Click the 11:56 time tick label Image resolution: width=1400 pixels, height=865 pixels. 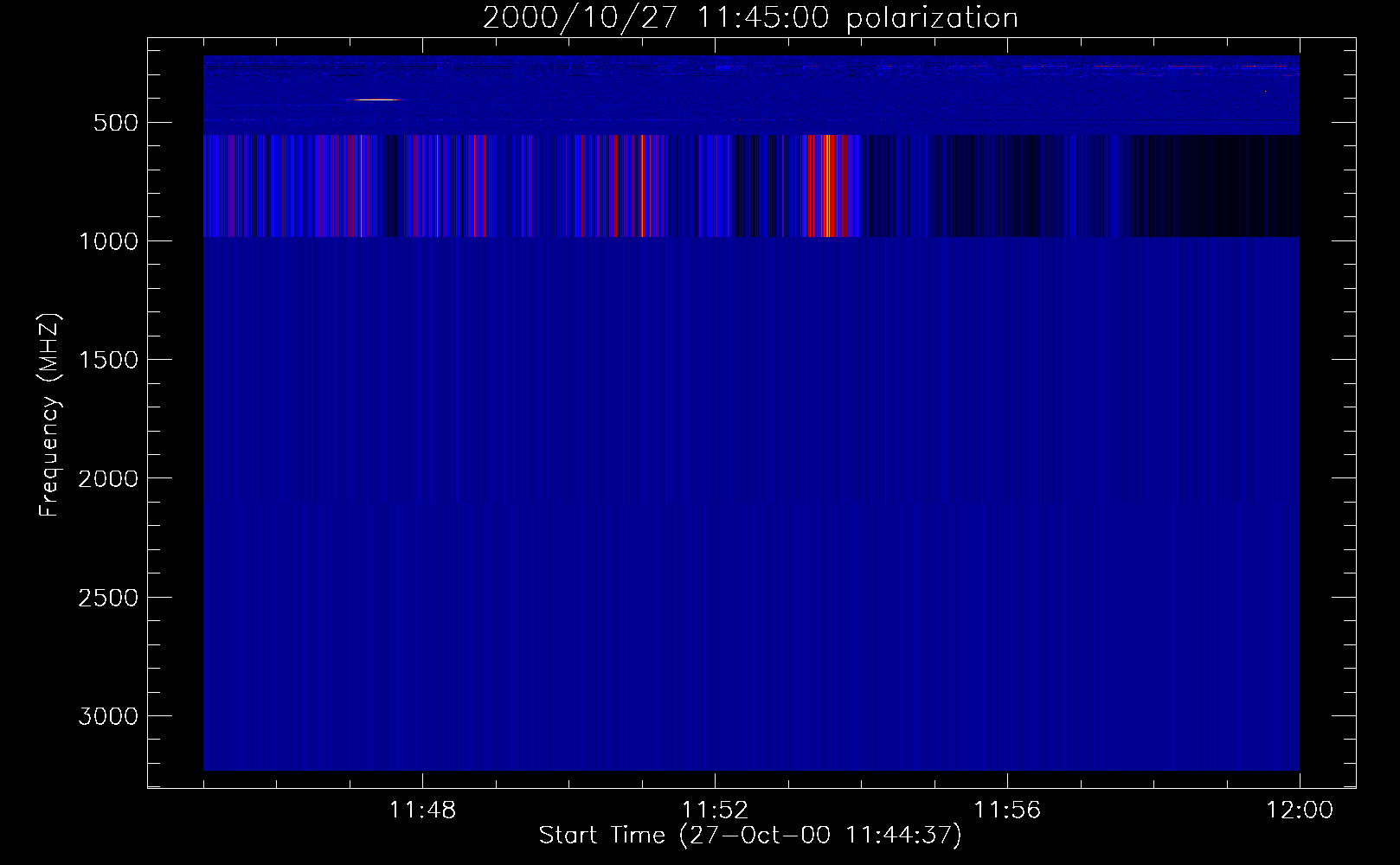click(x=1007, y=811)
